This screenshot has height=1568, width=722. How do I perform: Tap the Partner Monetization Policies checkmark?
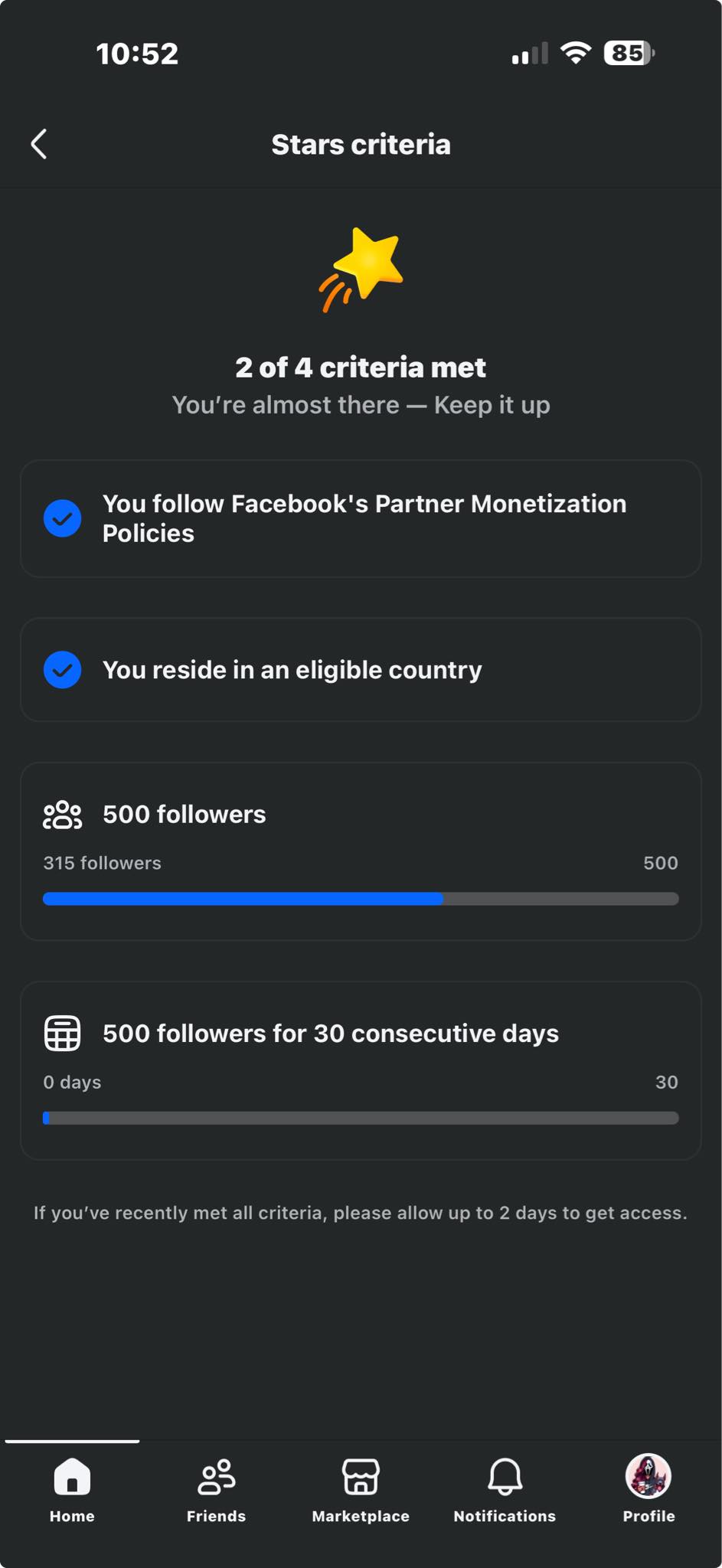tap(63, 518)
